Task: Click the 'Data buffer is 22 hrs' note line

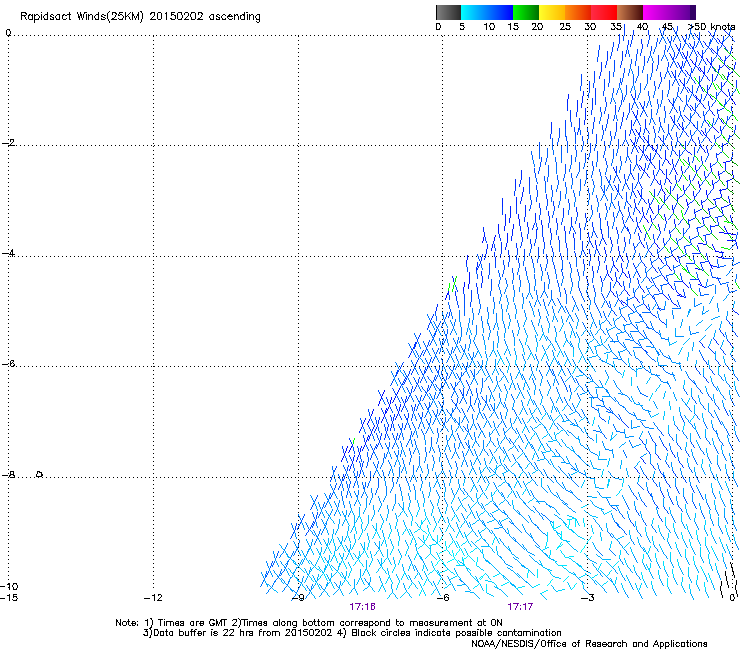Action: pyautogui.click(x=352, y=633)
